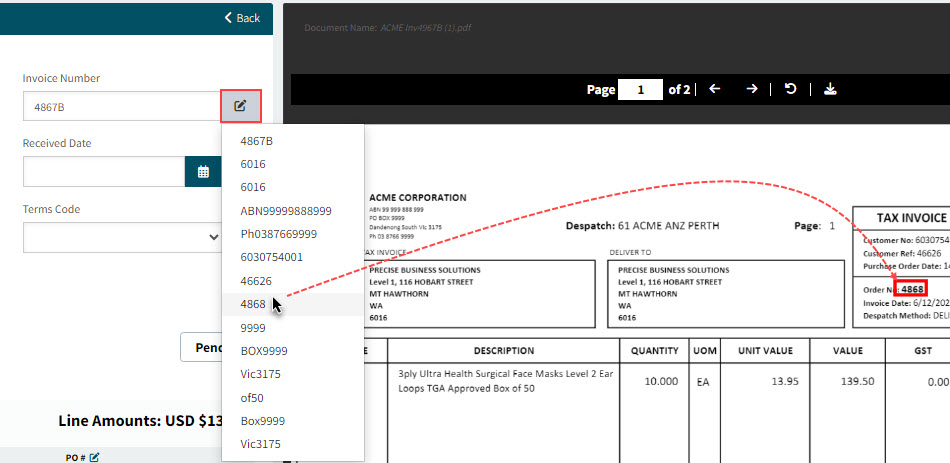Click the PDF page number box
The height and width of the screenshot is (463, 950).
pos(640,90)
